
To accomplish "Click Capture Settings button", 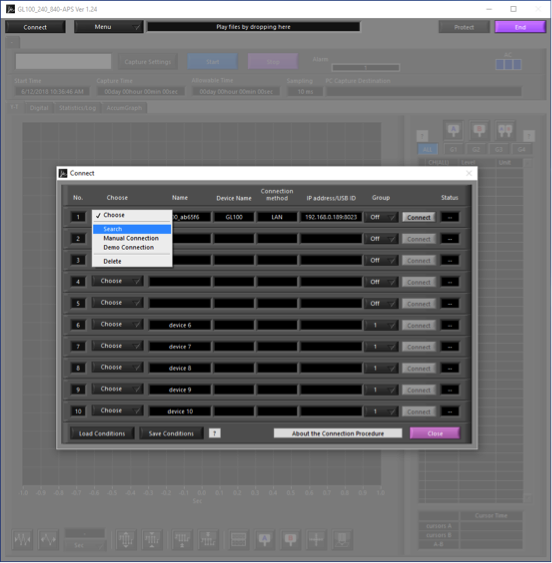I will pyautogui.click(x=148, y=62).
